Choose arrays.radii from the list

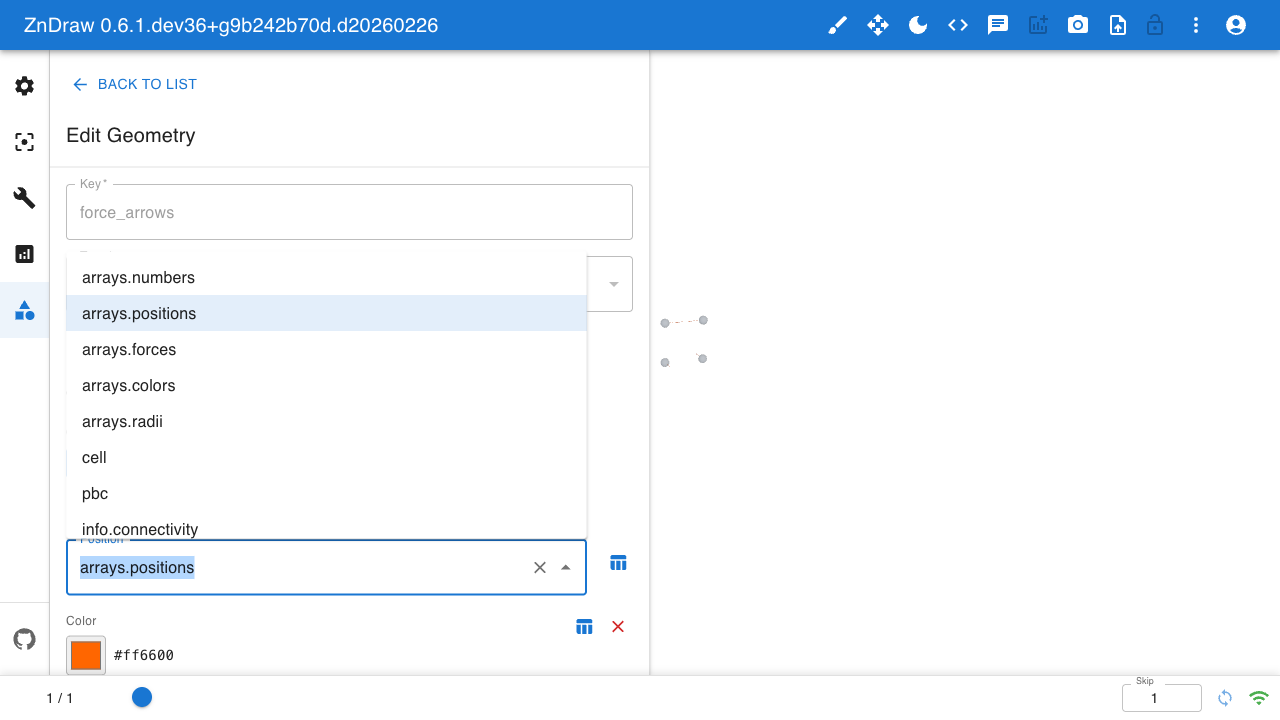[326, 421]
